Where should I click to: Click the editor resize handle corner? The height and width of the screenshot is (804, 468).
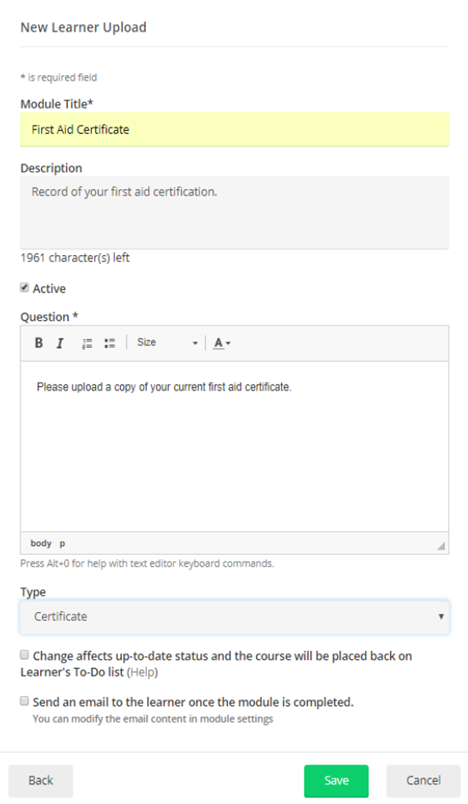click(x=441, y=546)
